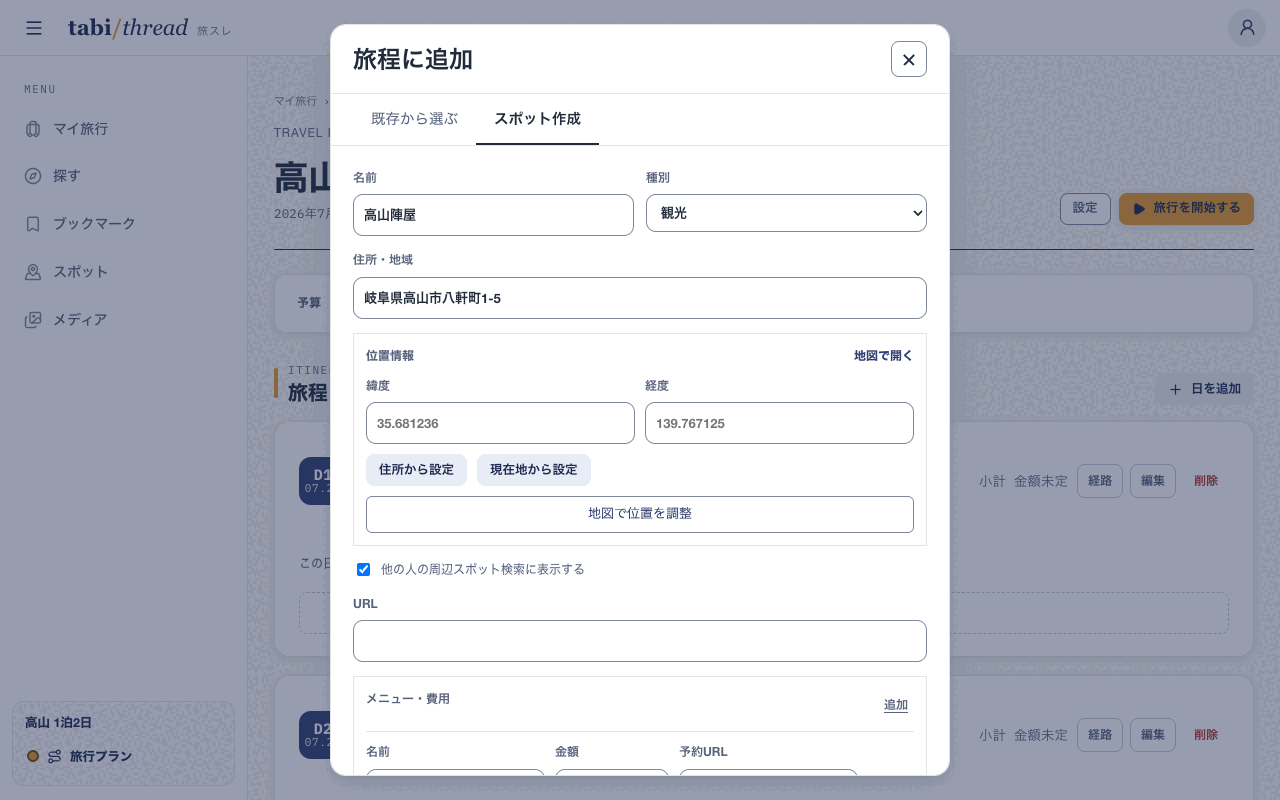This screenshot has height=800, width=1280.
Task: Edit the 住所・地域 address field
Action: pos(640,298)
